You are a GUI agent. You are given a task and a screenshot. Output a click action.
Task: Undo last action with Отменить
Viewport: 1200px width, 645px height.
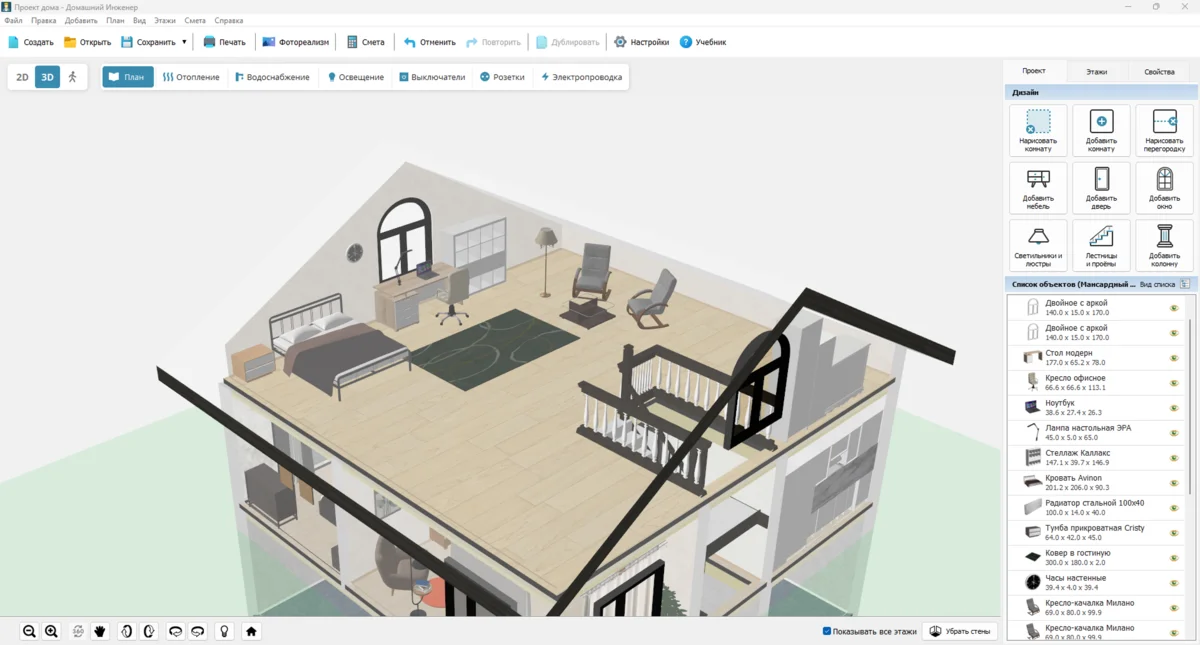click(x=429, y=42)
